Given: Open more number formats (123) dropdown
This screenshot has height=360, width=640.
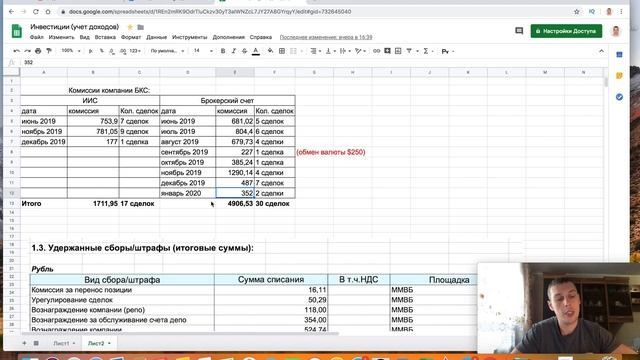Looking at the screenshot, I should click(x=135, y=51).
